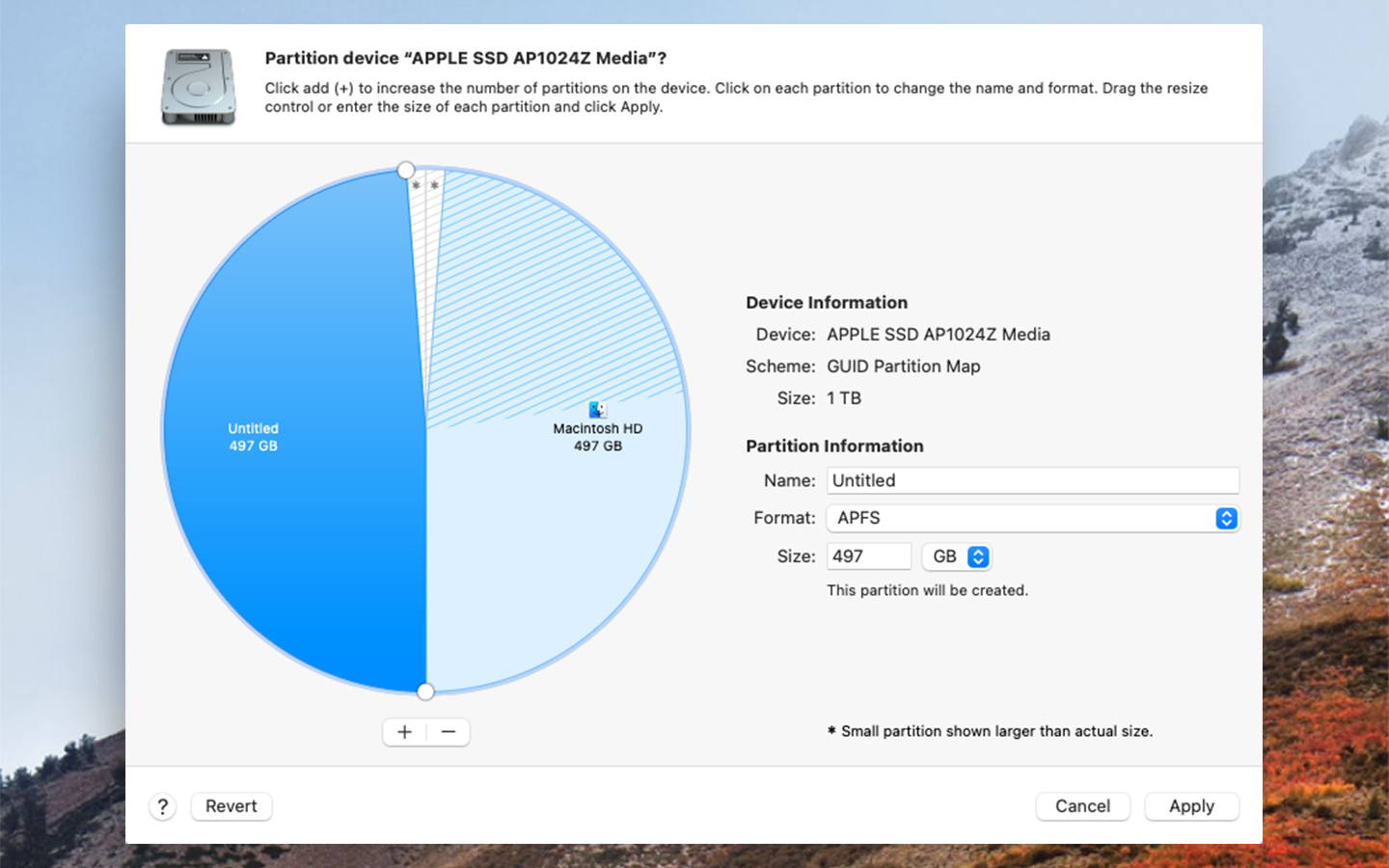Click the resize handle atop the pie chart
This screenshot has width=1389, height=868.
coord(406,171)
